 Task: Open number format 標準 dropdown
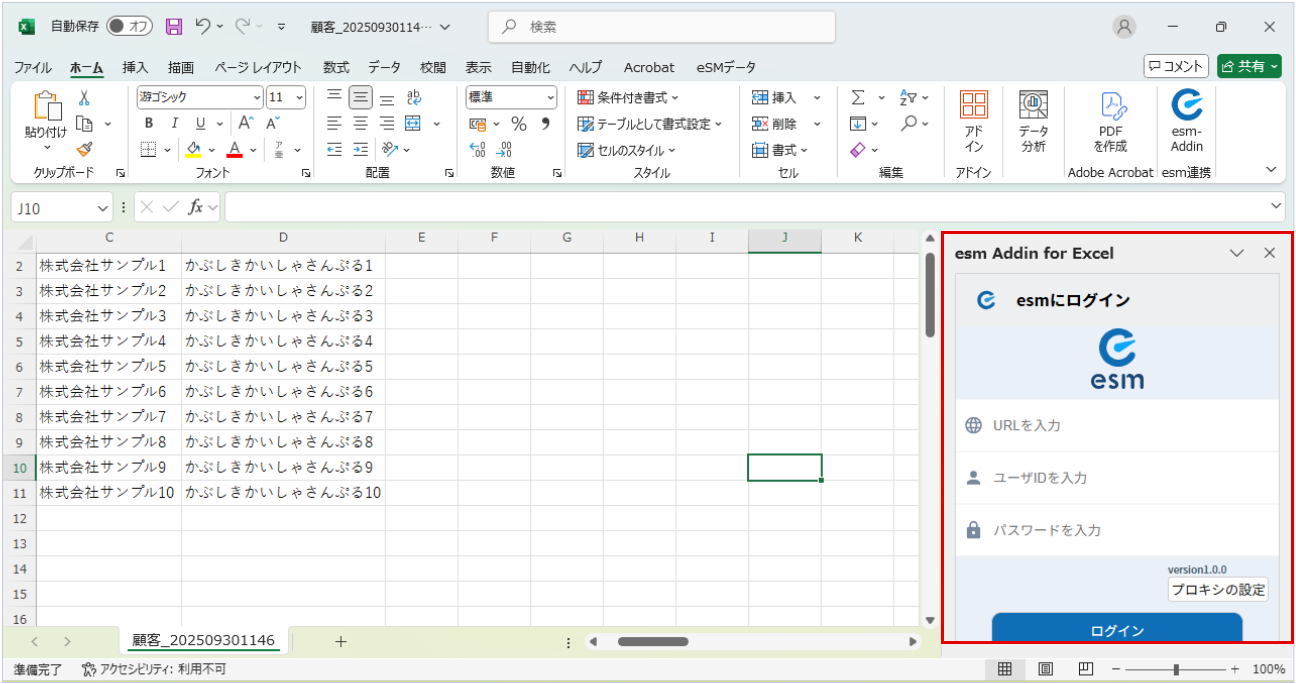tap(550, 98)
